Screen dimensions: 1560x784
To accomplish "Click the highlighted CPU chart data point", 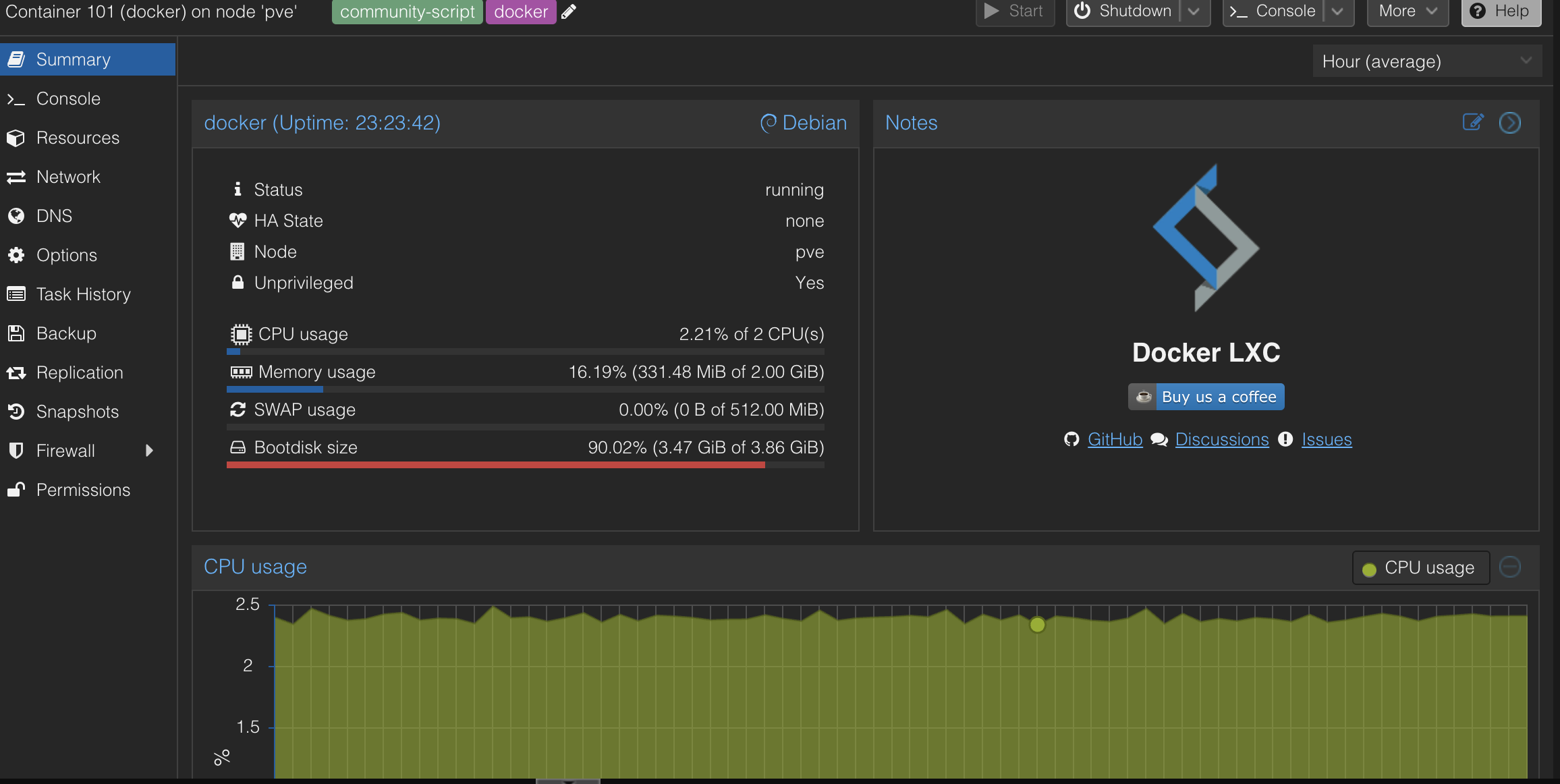I will click(1038, 625).
